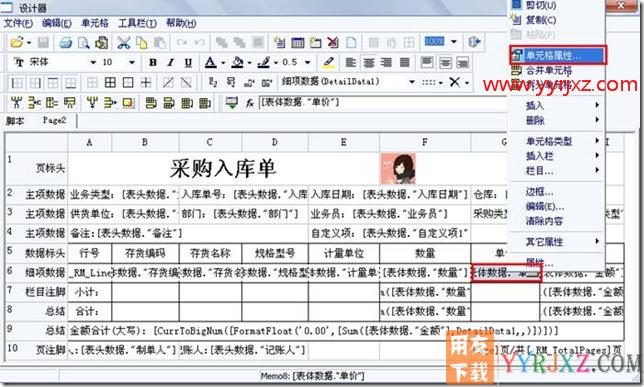Open 插入 submenu in context menu
Viewport: 644px width, 387px height.
click(x=557, y=106)
